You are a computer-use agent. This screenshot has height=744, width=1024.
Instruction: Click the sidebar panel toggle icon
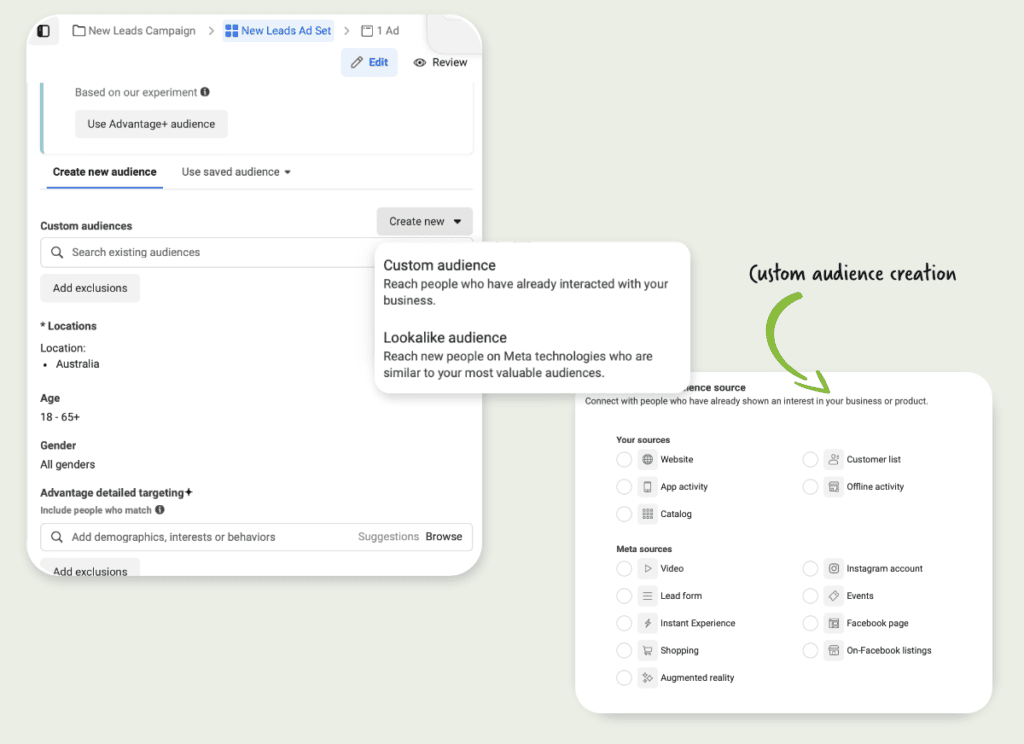(43, 31)
